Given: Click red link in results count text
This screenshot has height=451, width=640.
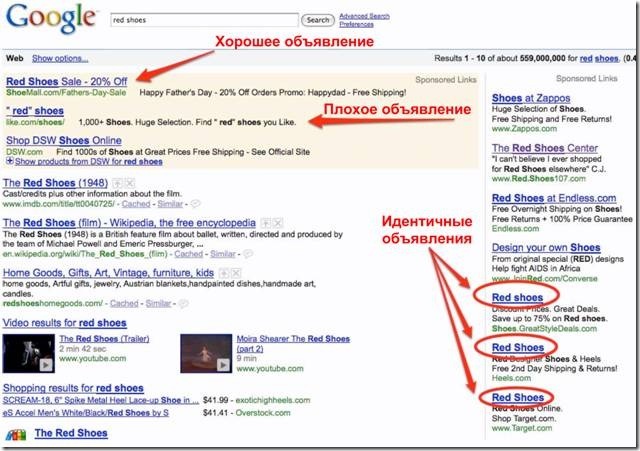Looking at the screenshot, I should coord(586,58).
